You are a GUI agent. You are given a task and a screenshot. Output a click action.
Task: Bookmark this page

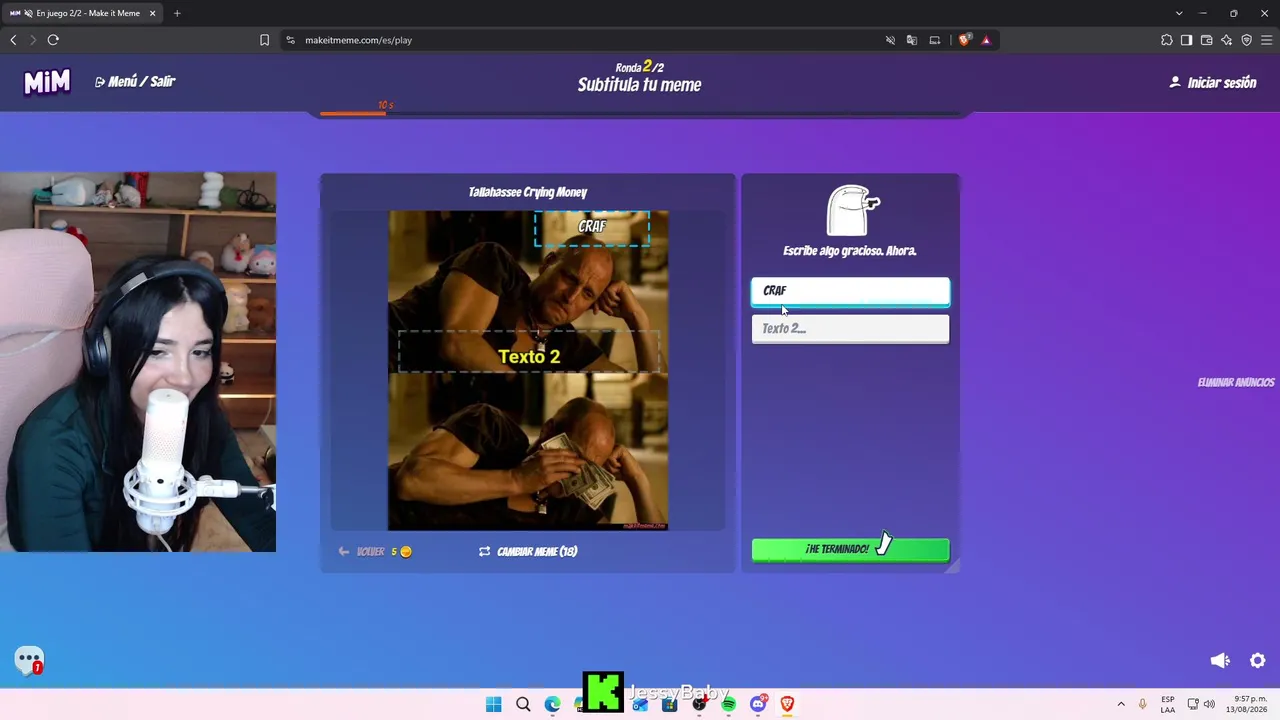264,40
